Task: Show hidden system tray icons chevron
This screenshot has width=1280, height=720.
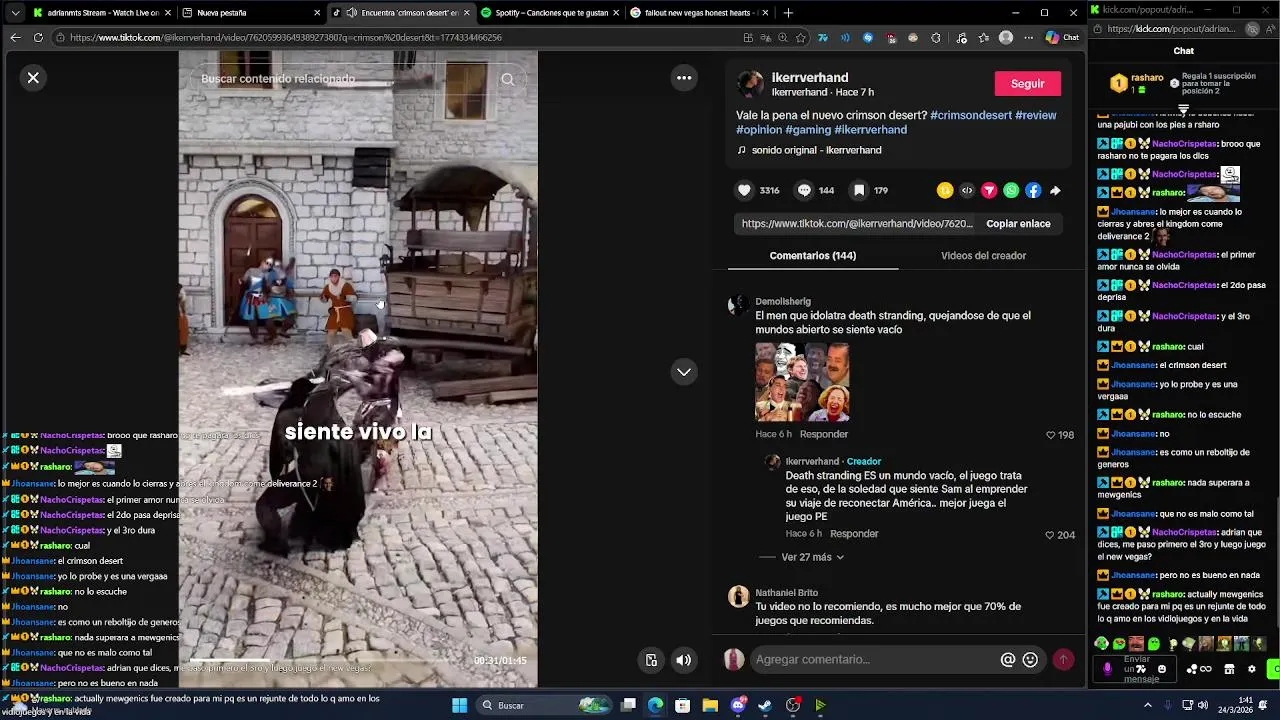Action: tap(1147, 705)
